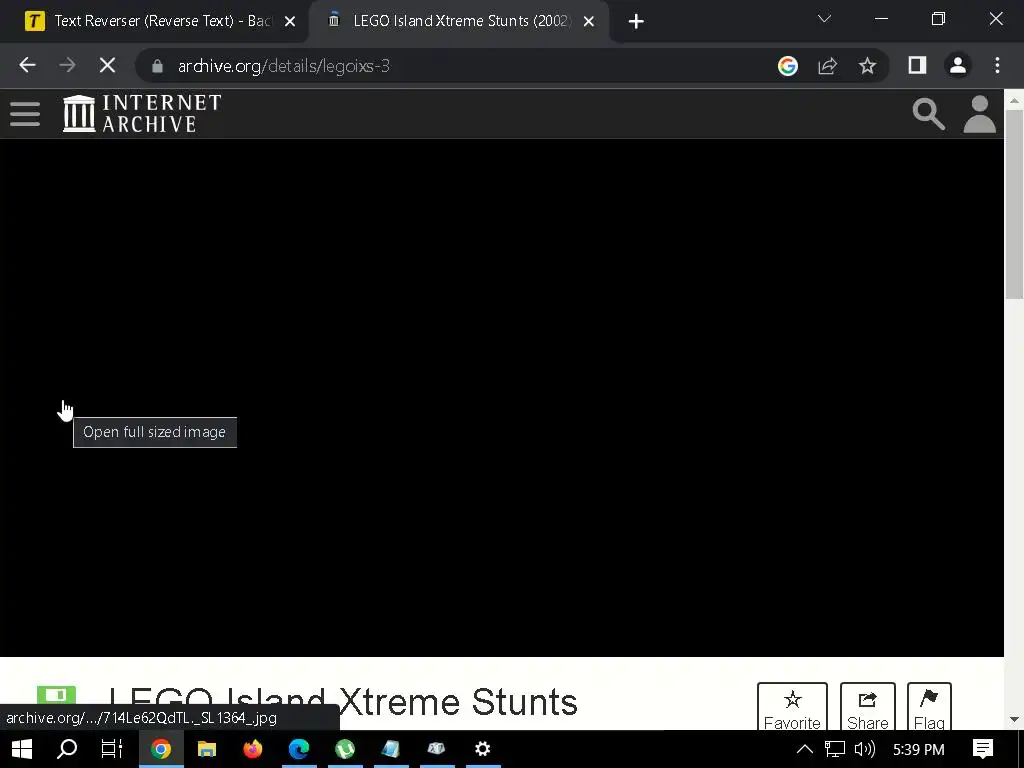1024x768 pixels.
Task: Open the browser side panel
Action: pyautogui.click(x=917, y=65)
